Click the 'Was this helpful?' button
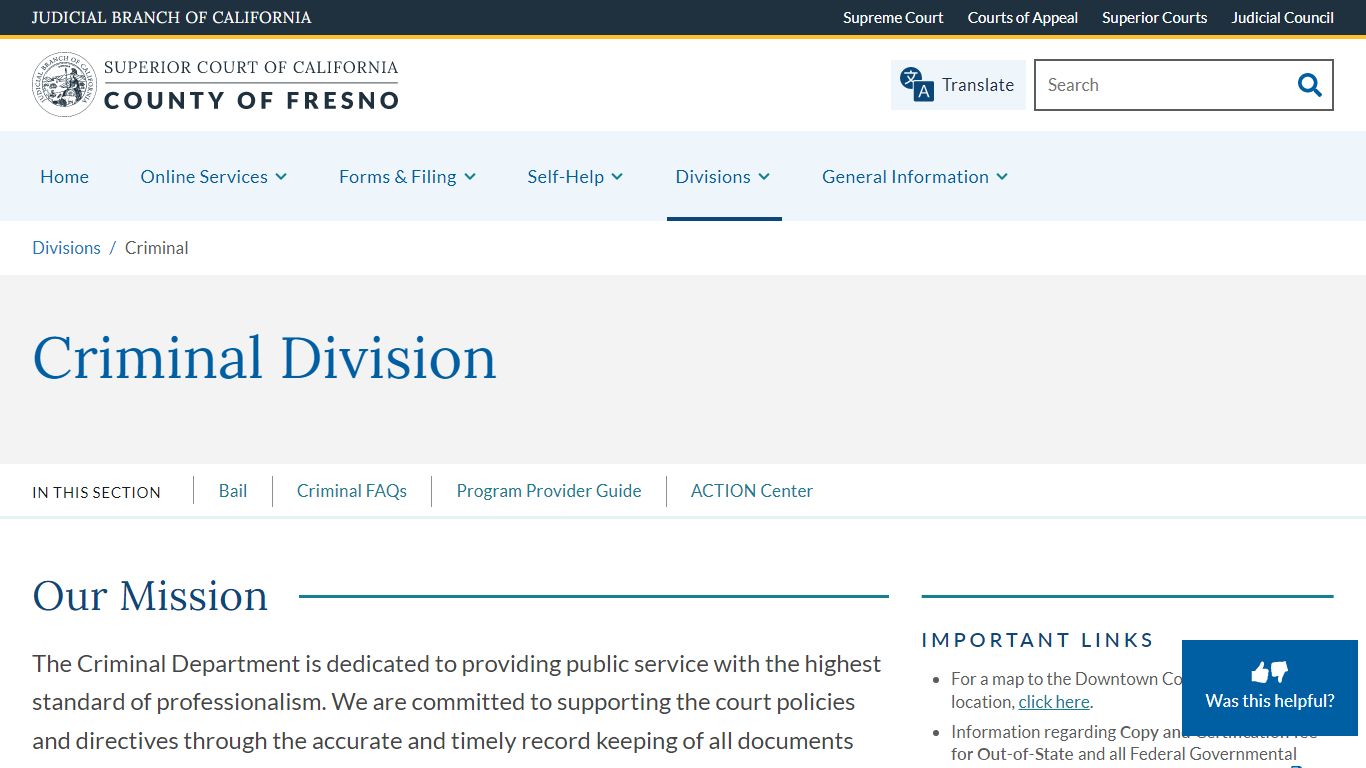 (x=1270, y=688)
